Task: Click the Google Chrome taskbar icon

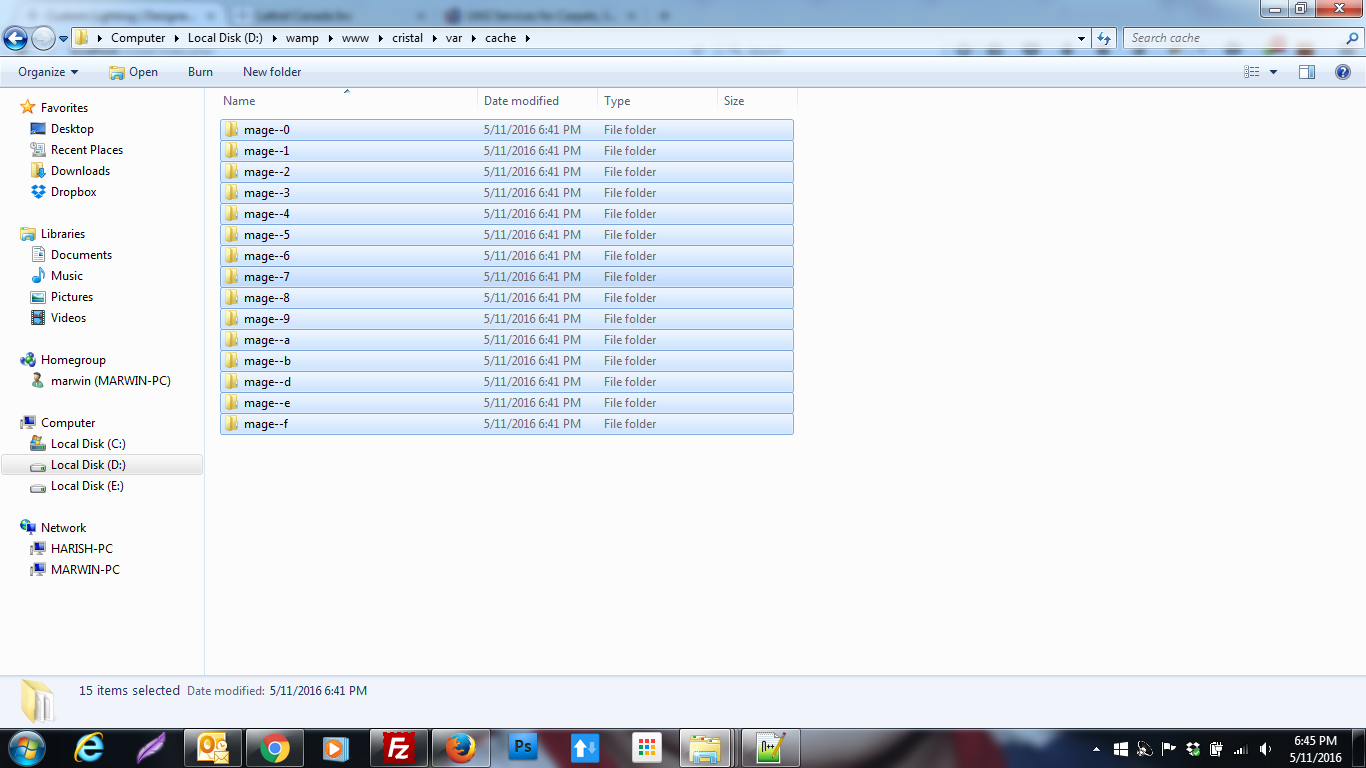Action: coord(275,748)
